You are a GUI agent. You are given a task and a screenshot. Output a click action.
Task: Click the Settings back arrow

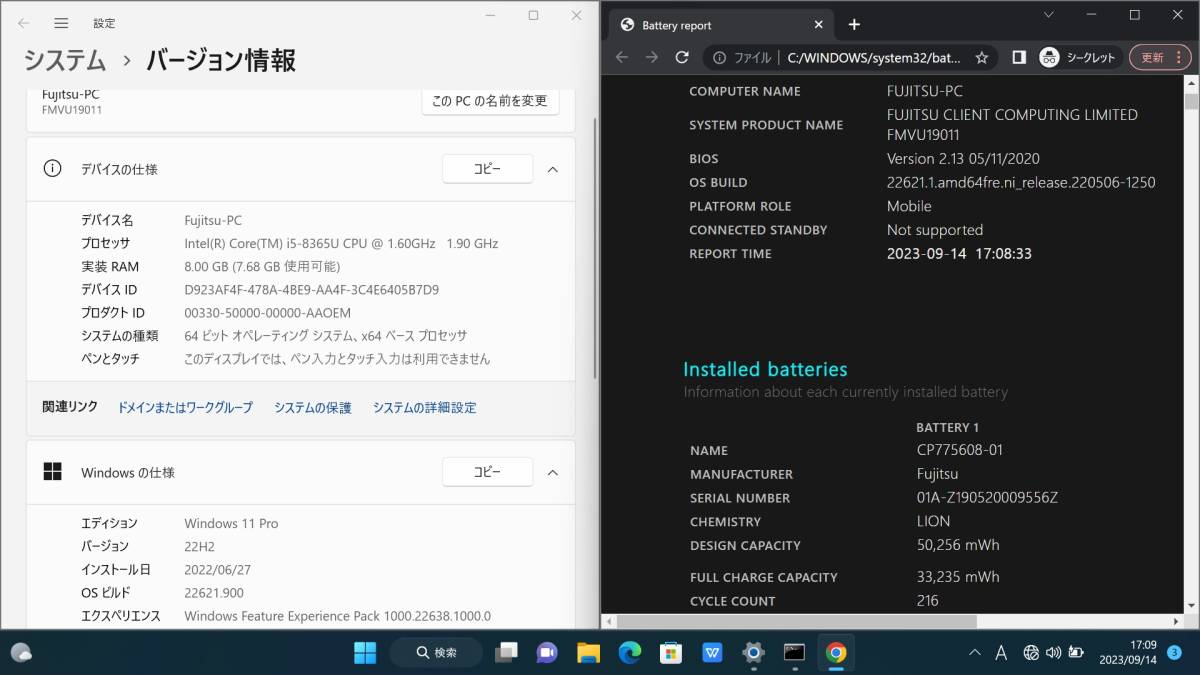[24, 23]
